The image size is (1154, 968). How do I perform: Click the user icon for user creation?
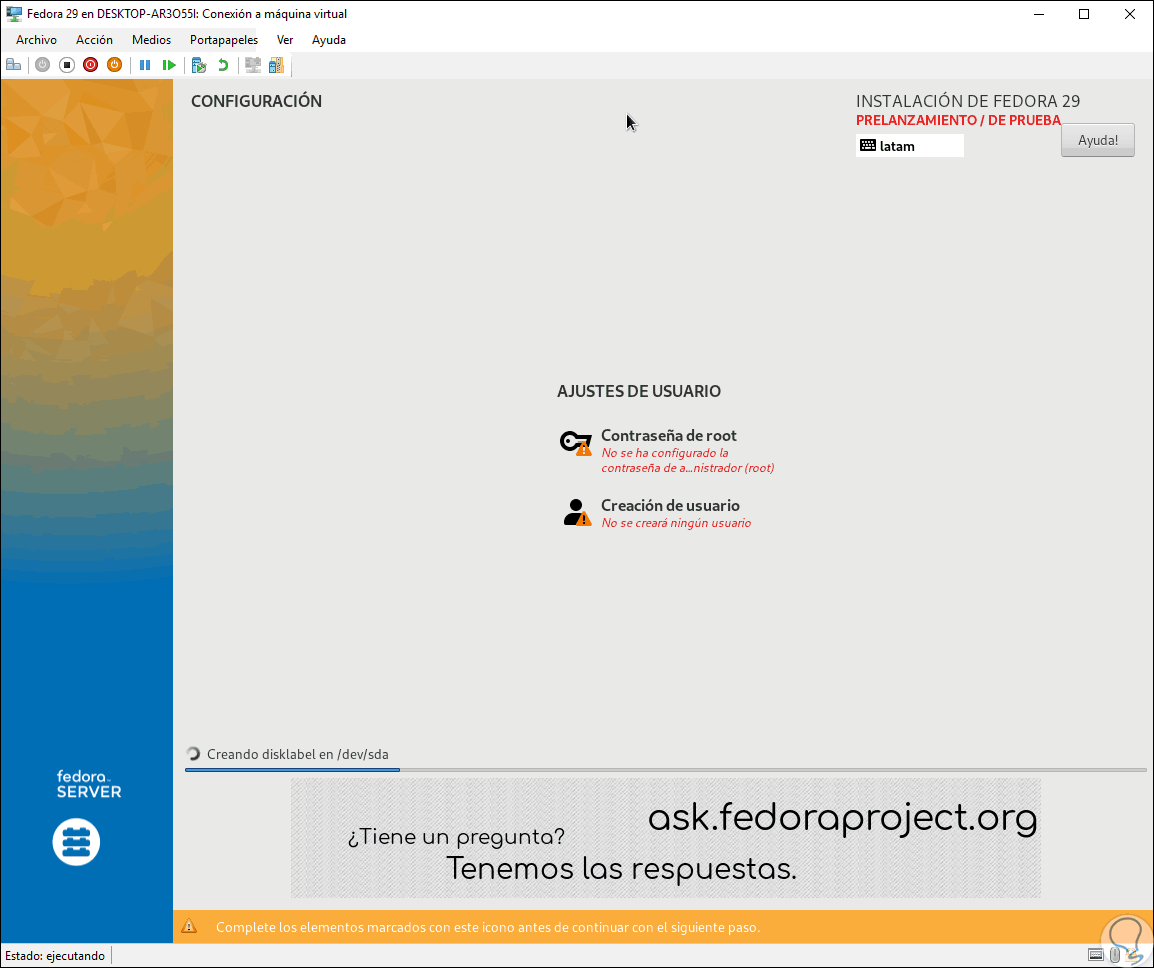(577, 512)
